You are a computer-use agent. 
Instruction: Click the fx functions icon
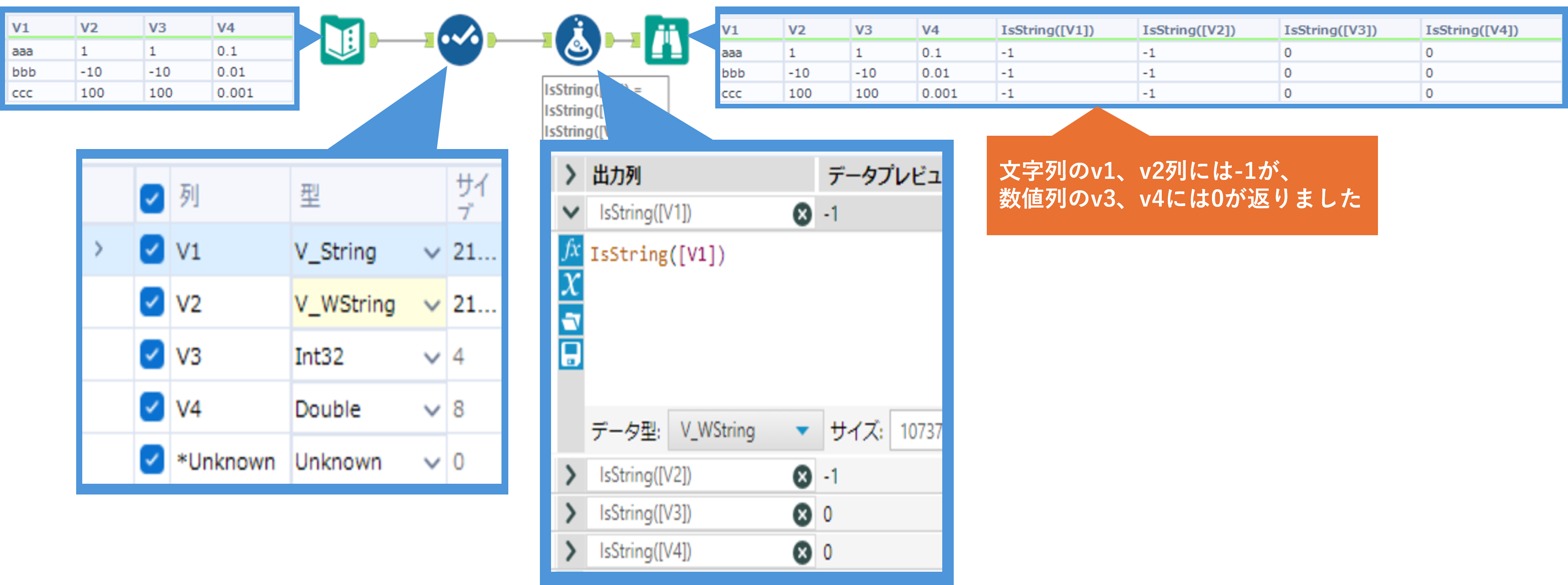[571, 250]
